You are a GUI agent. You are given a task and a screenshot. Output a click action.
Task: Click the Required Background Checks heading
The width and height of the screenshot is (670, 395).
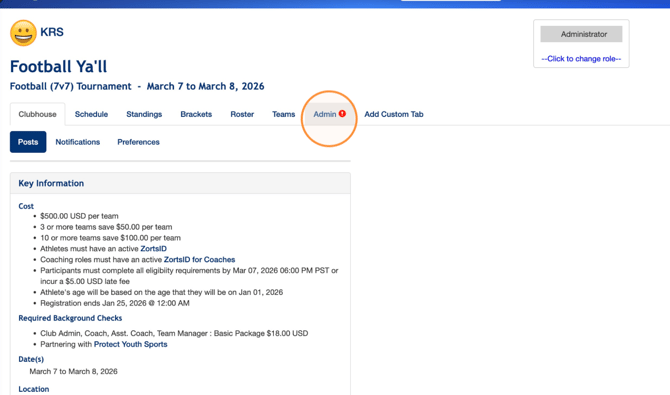(x=70, y=318)
